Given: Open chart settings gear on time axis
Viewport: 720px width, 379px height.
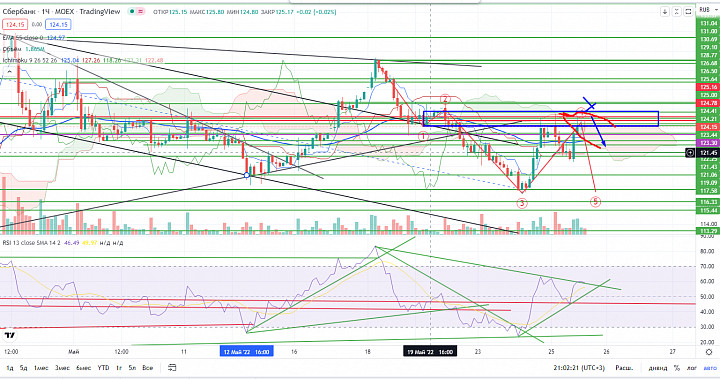Looking at the screenshot, I should [709, 352].
